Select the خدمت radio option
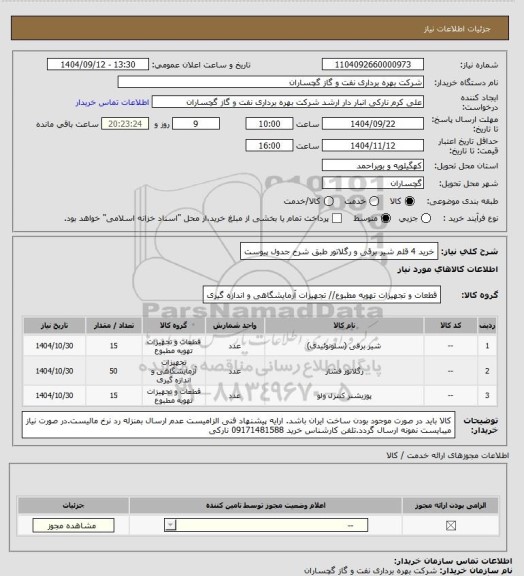 (374, 201)
